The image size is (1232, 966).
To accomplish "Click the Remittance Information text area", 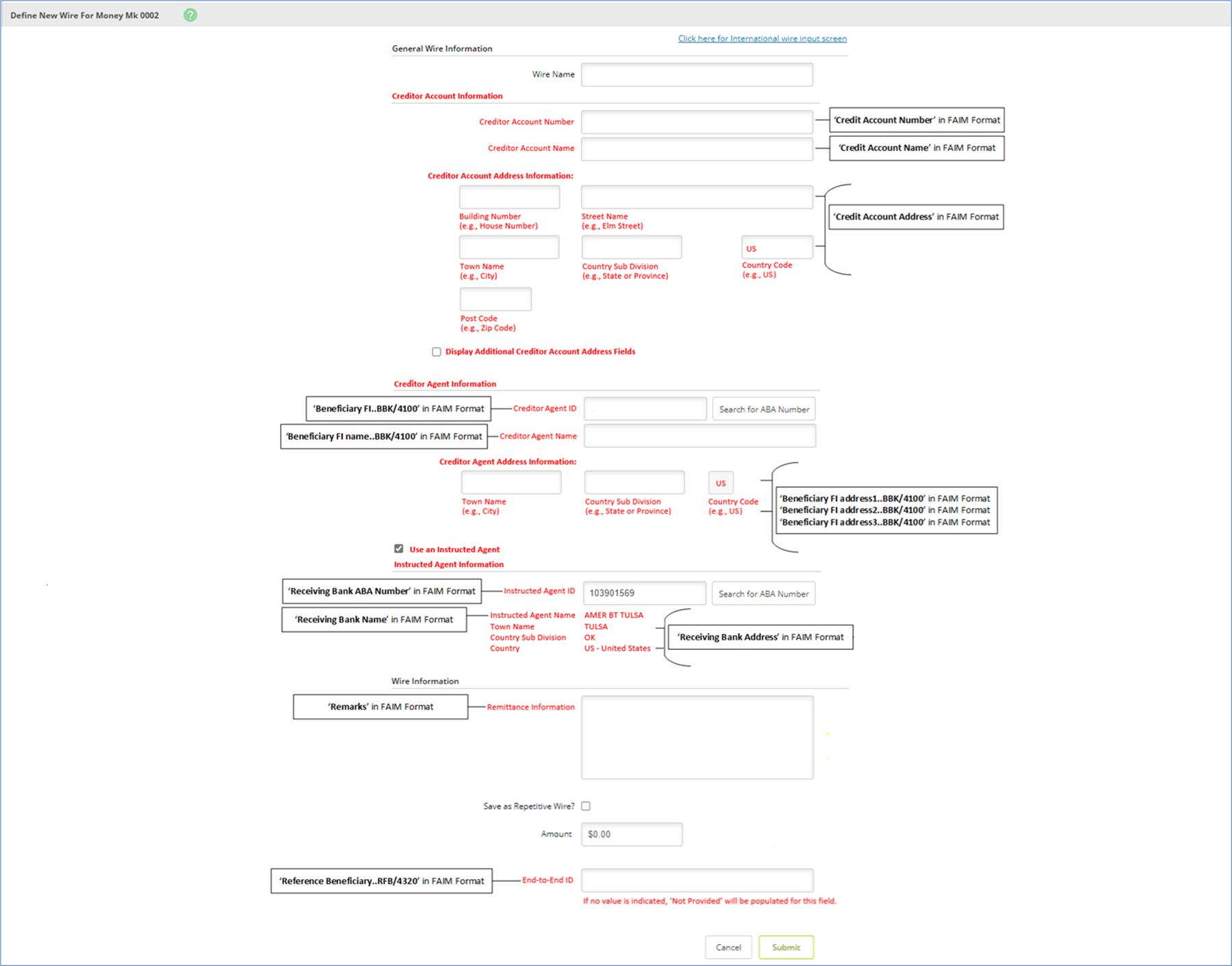I will coord(697,737).
